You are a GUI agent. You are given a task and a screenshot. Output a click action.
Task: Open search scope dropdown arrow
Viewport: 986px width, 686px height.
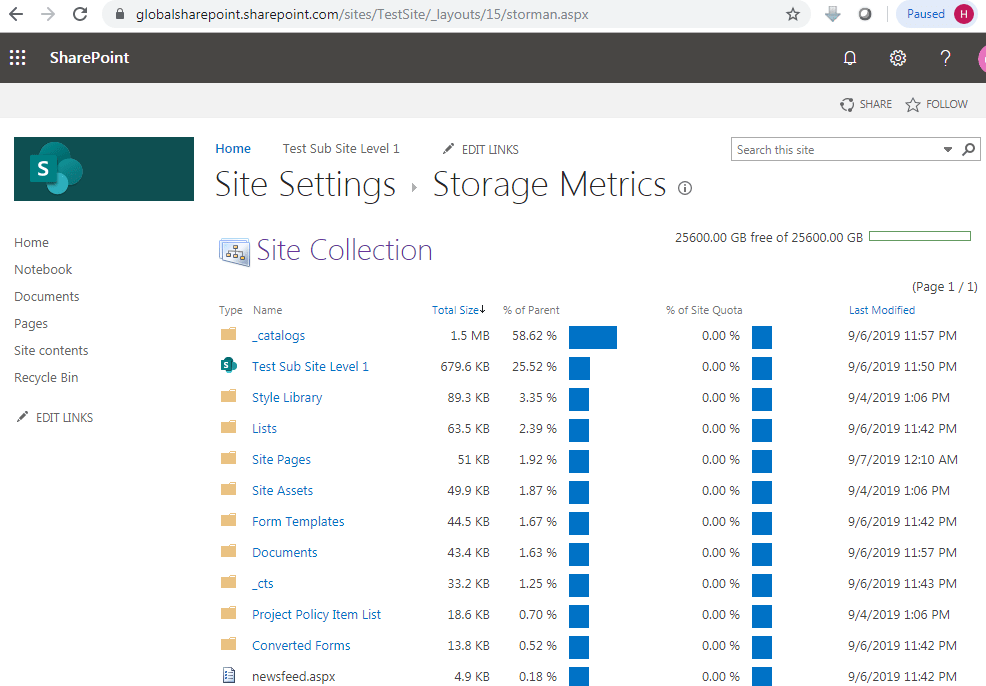tap(948, 150)
